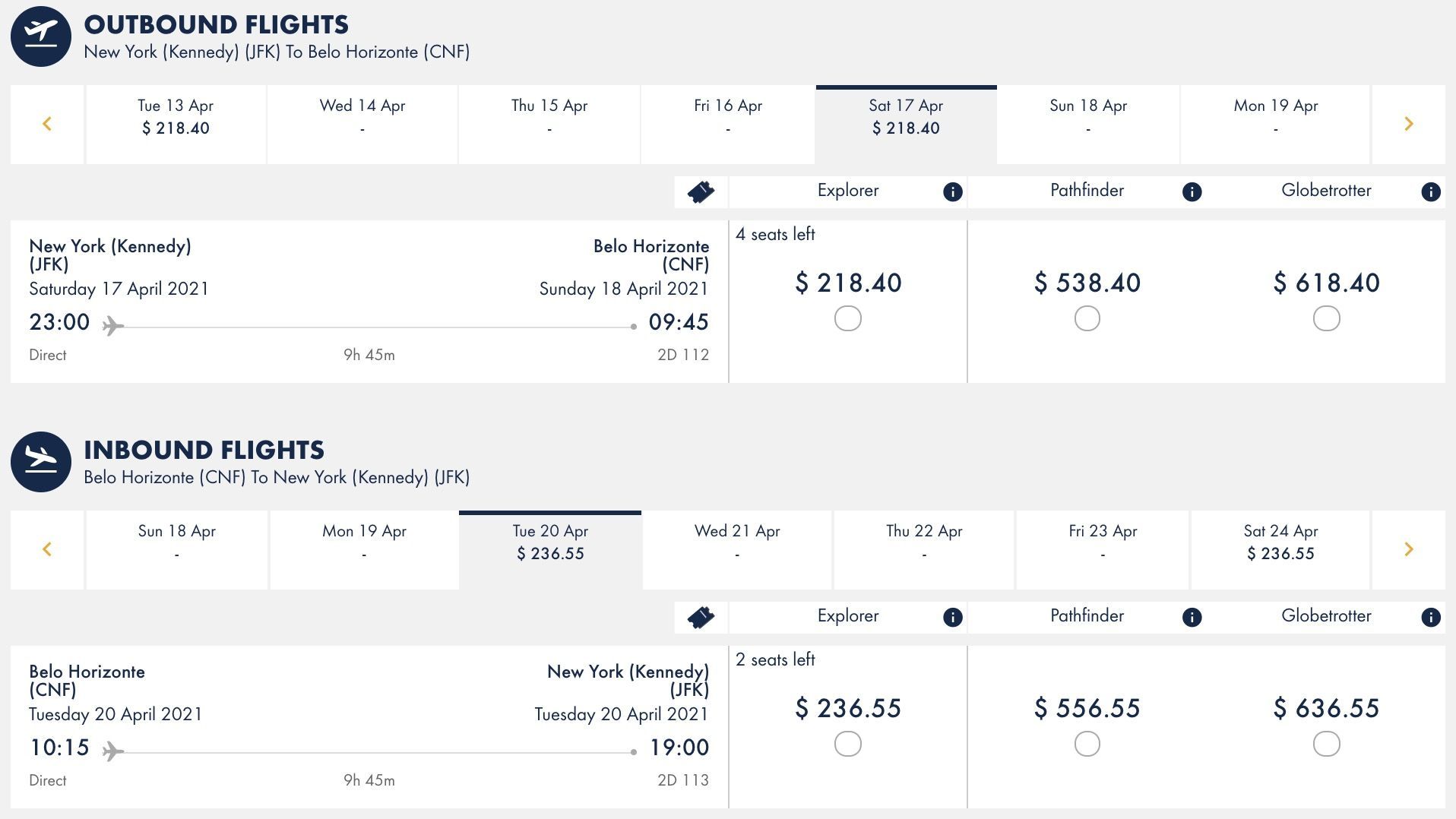Click the inbound Explorer info icon
Screen dimensions: 1456x819
click(x=952, y=618)
